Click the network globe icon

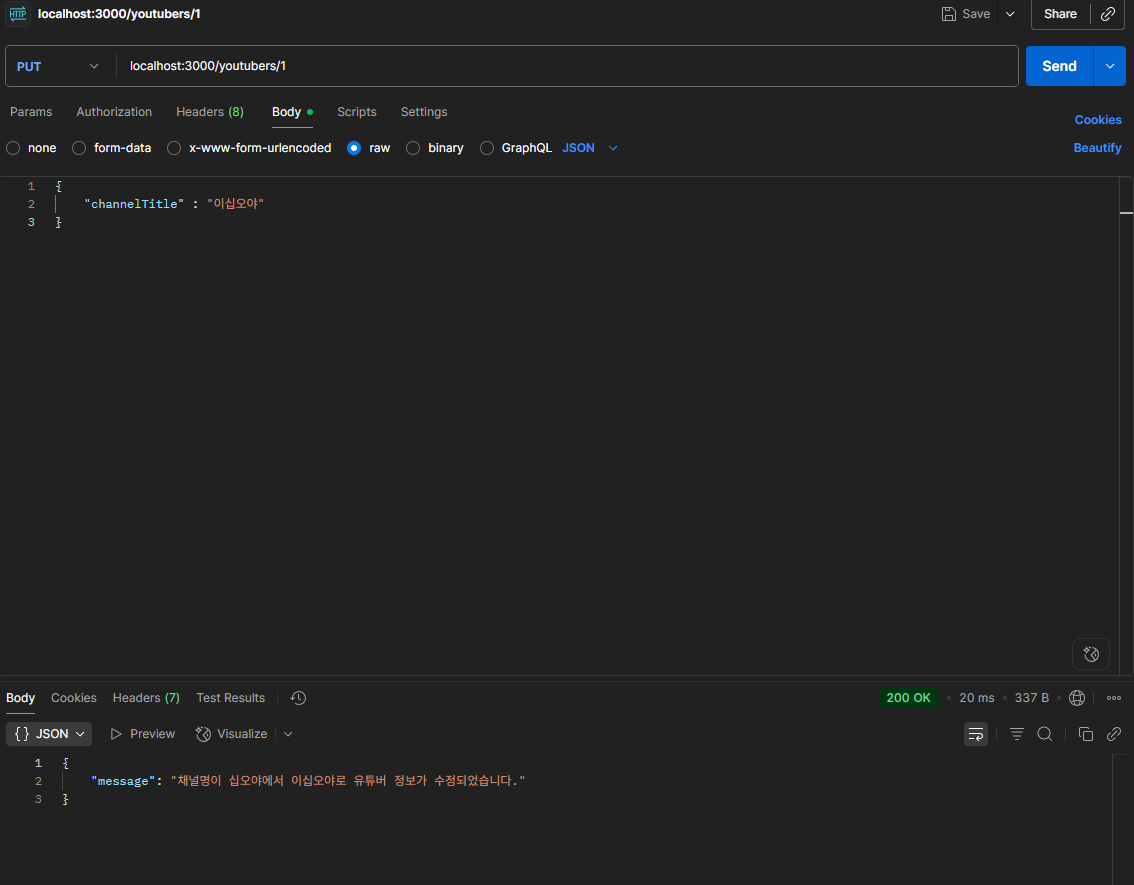click(1077, 698)
